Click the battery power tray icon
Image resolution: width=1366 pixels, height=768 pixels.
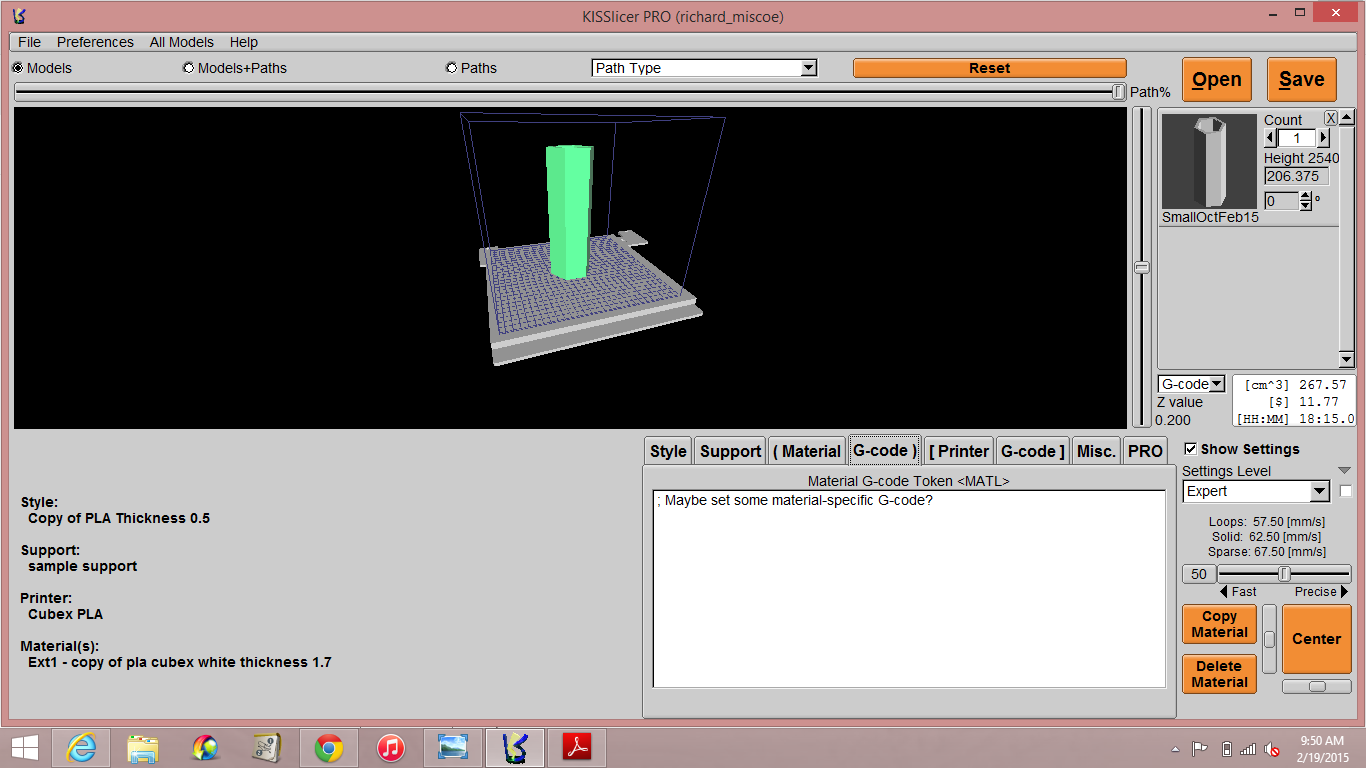pyautogui.click(x=1227, y=748)
